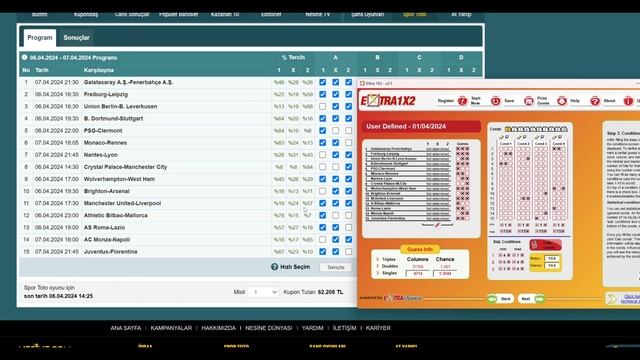
Task: Click the Temizle button
Action: pyautogui.click(x=336, y=267)
